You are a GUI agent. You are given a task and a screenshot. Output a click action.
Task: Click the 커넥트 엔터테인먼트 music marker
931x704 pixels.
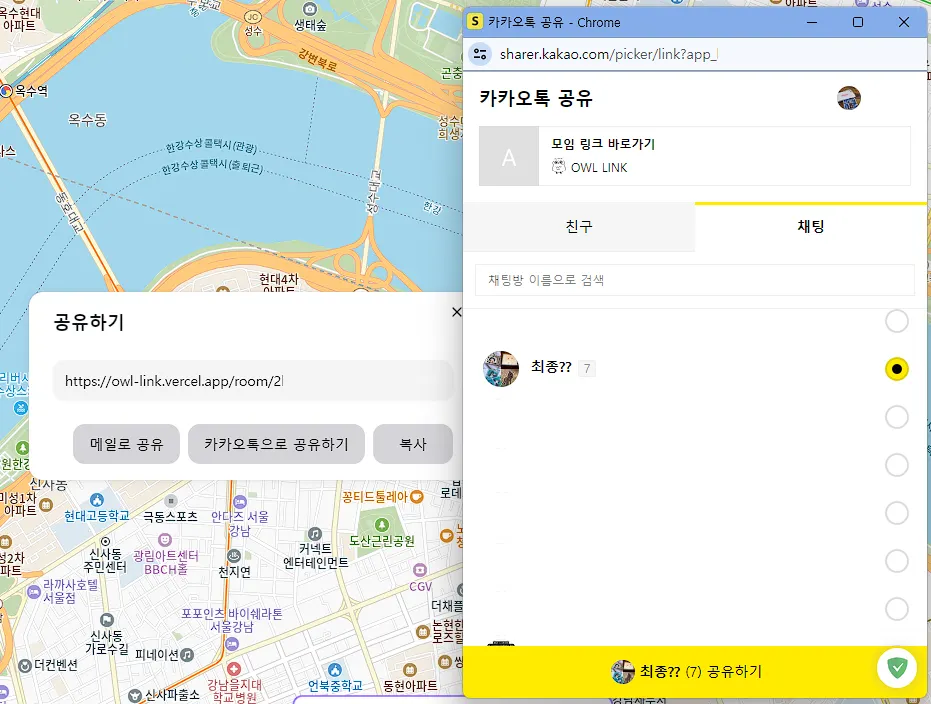coord(315,534)
